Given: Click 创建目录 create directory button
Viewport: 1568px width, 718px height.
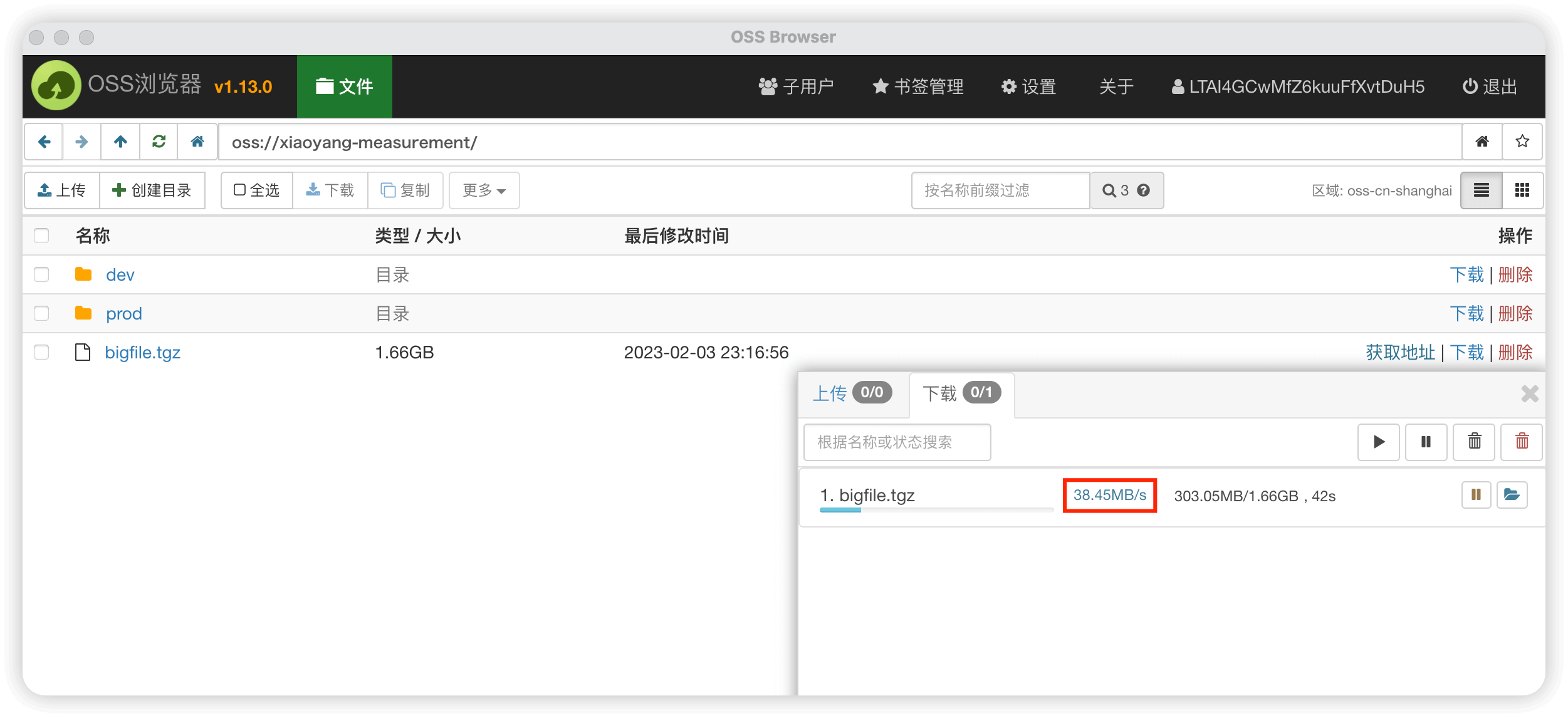Looking at the screenshot, I should [x=152, y=190].
